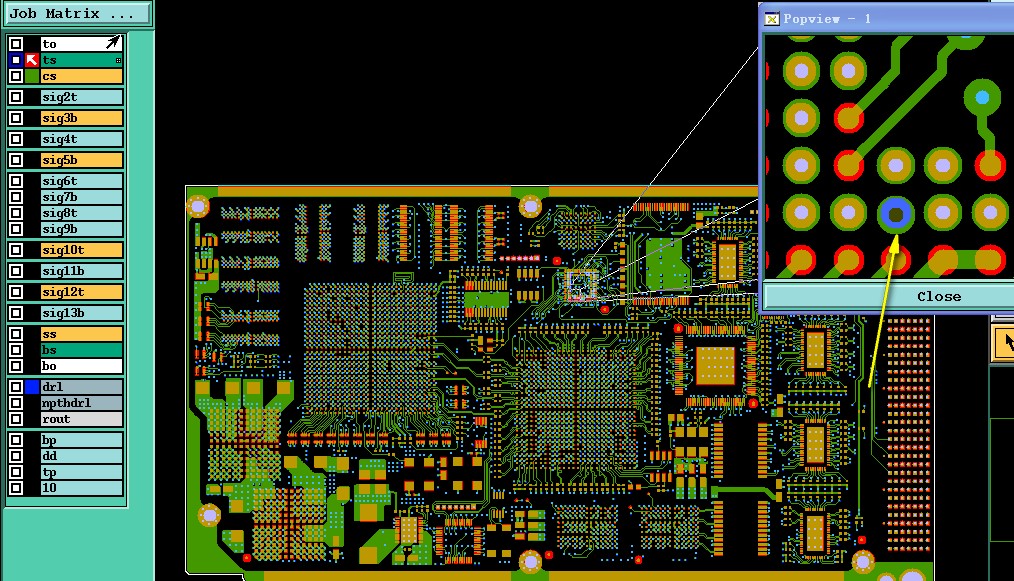This screenshot has height=581, width=1014.
Task: Pick the 'sig8t' layer name
Action: (x=81, y=213)
